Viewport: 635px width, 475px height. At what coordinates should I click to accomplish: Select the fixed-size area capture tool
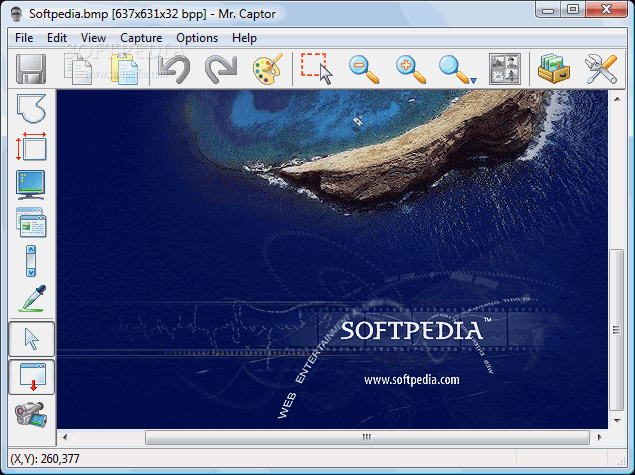click(x=31, y=146)
